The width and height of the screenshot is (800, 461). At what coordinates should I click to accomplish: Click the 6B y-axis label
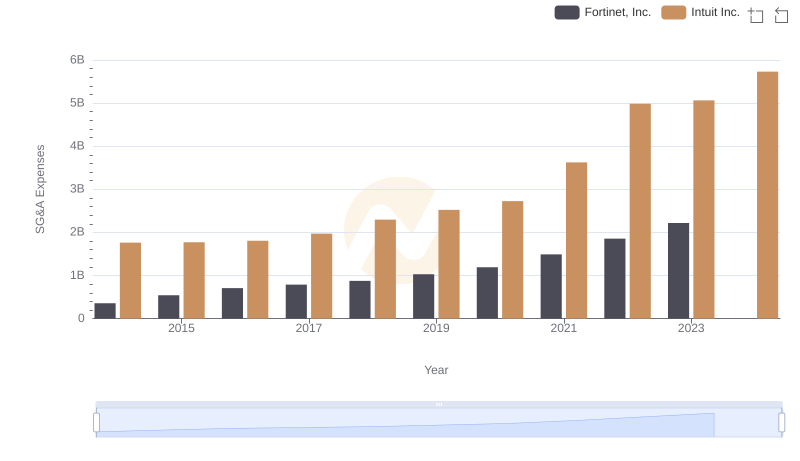pos(77,60)
